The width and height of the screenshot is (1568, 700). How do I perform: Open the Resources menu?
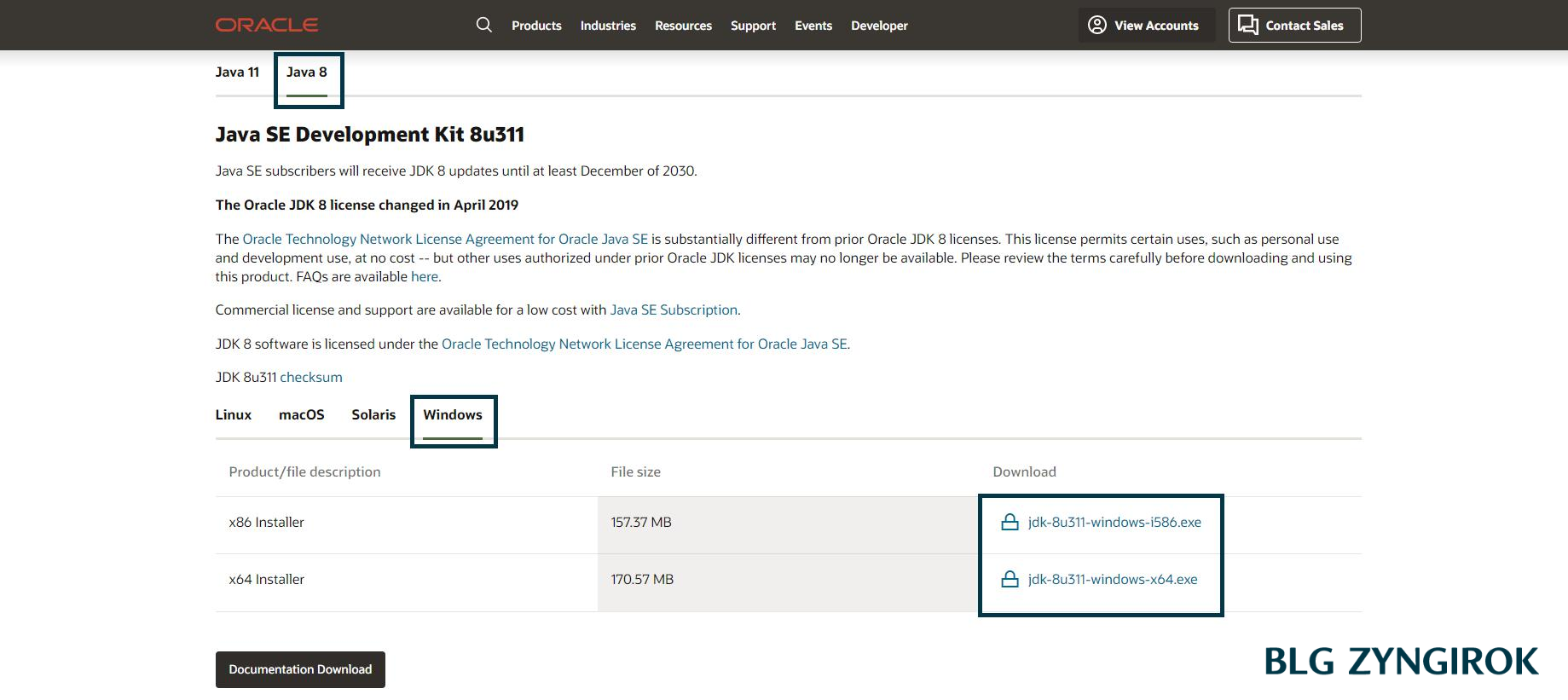[x=683, y=26]
